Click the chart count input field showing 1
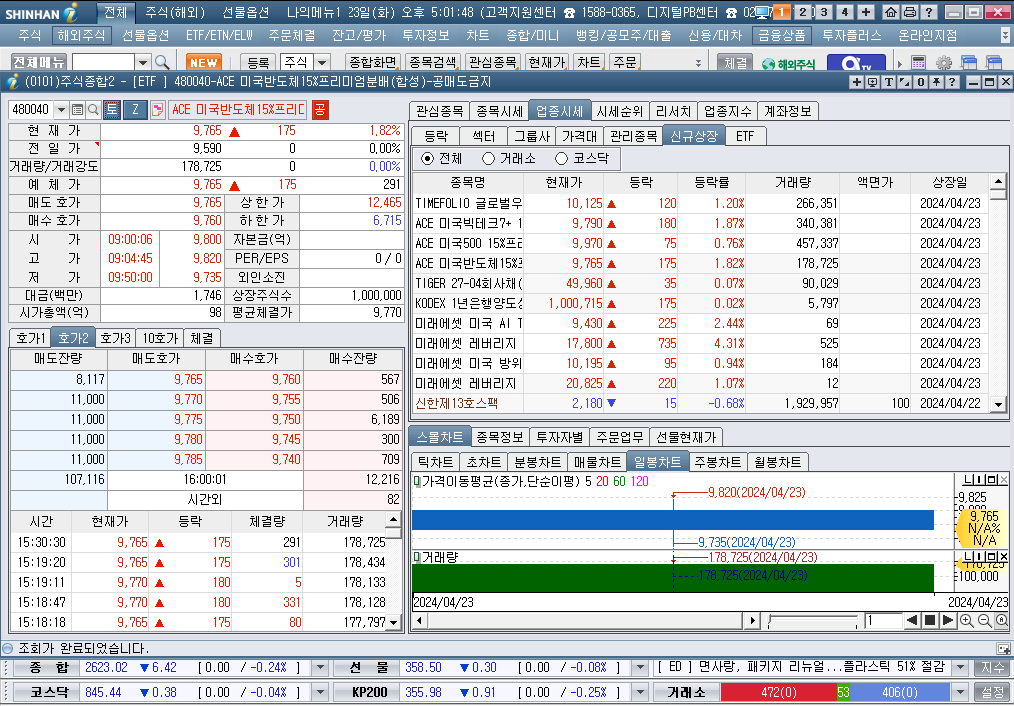Viewport: 1014px width, 706px height. [x=883, y=621]
